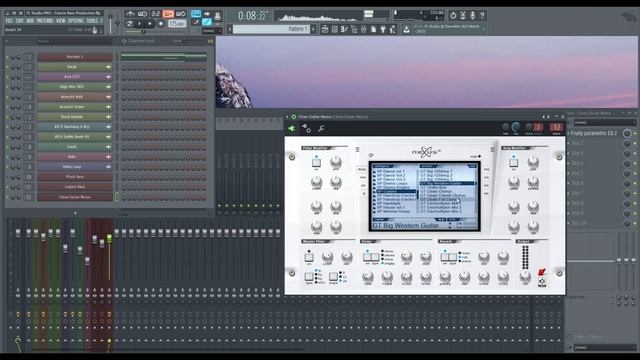Click the audio recording microphone icon
The image size is (640, 360).
coord(473,16)
